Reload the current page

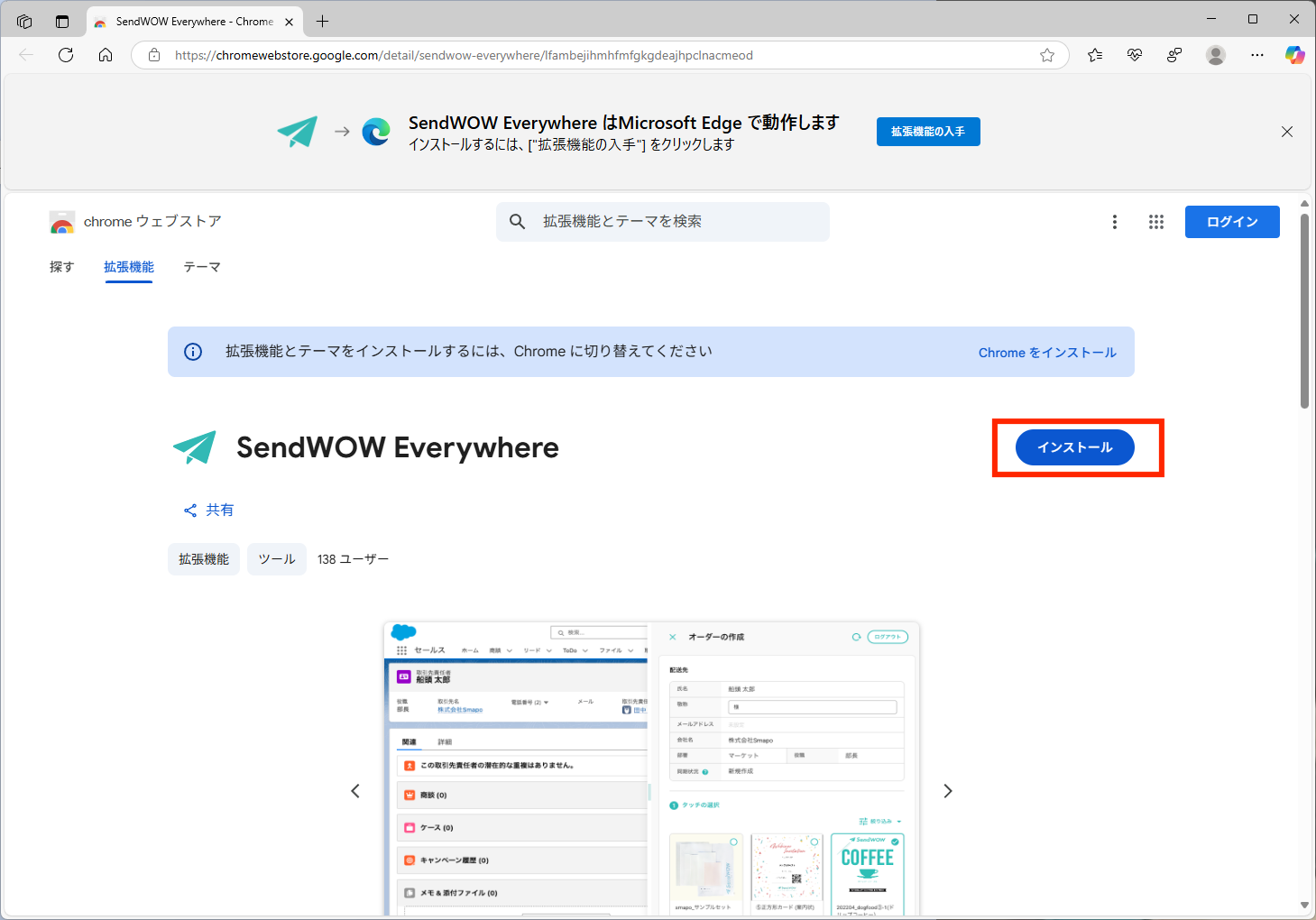click(66, 55)
